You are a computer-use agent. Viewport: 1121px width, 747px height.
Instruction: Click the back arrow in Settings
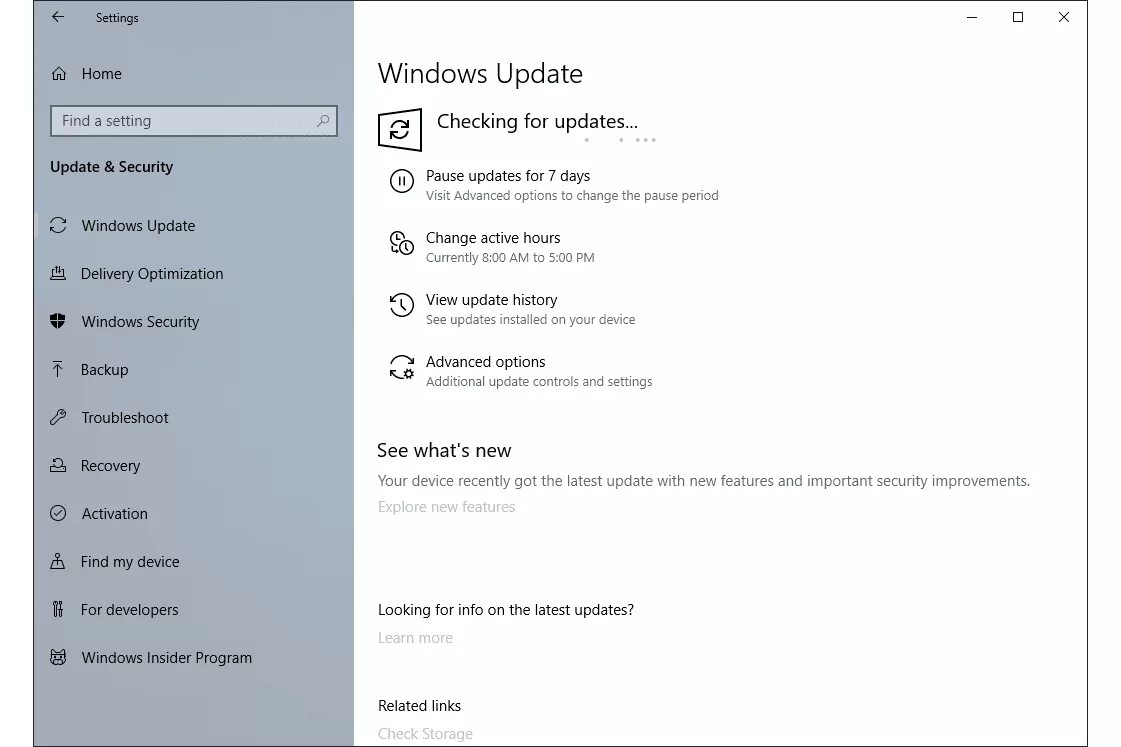(58, 17)
